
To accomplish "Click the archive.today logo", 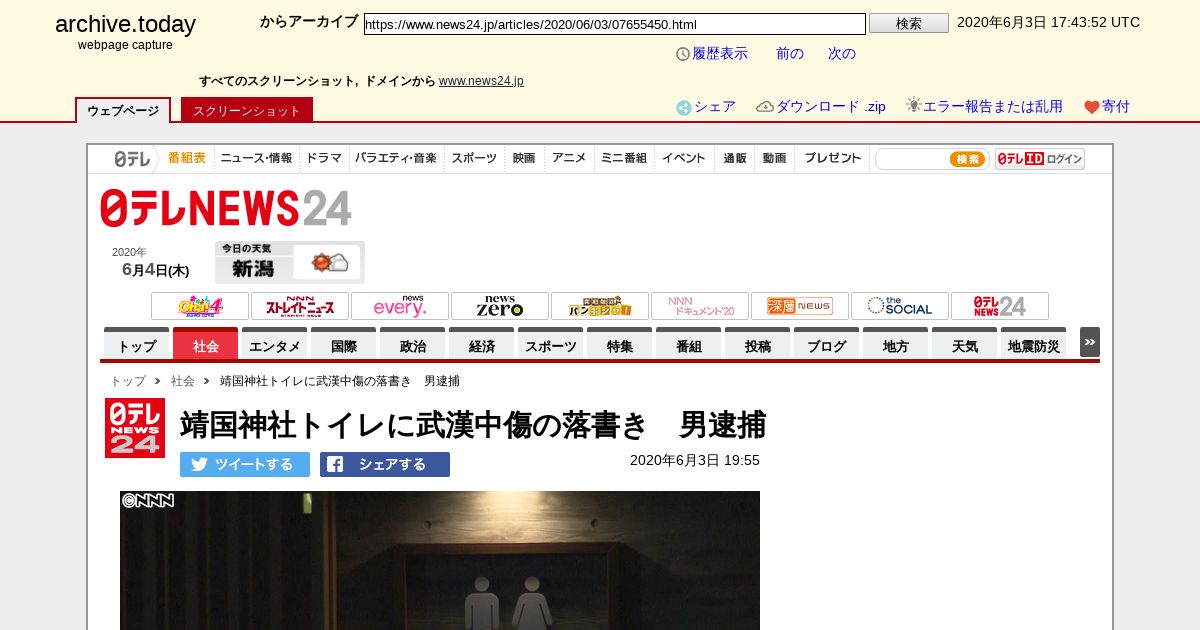I will click(125, 25).
